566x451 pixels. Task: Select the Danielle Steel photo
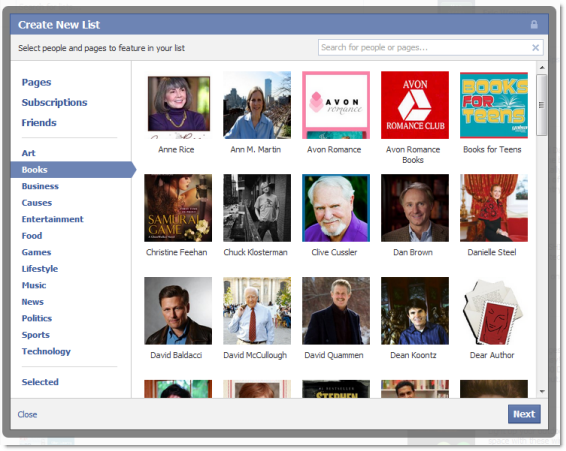pyautogui.click(x=494, y=208)
